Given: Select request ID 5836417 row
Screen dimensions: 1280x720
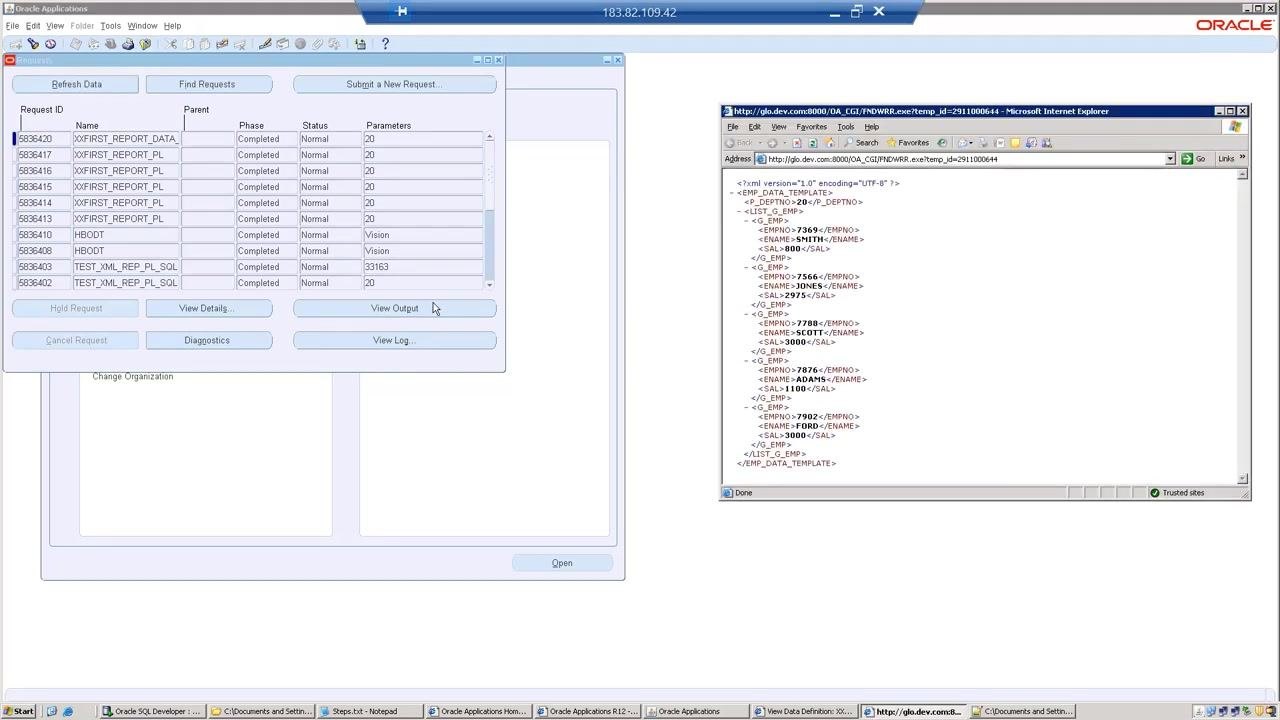Looking at the screenshot, I should coord(250,155).
